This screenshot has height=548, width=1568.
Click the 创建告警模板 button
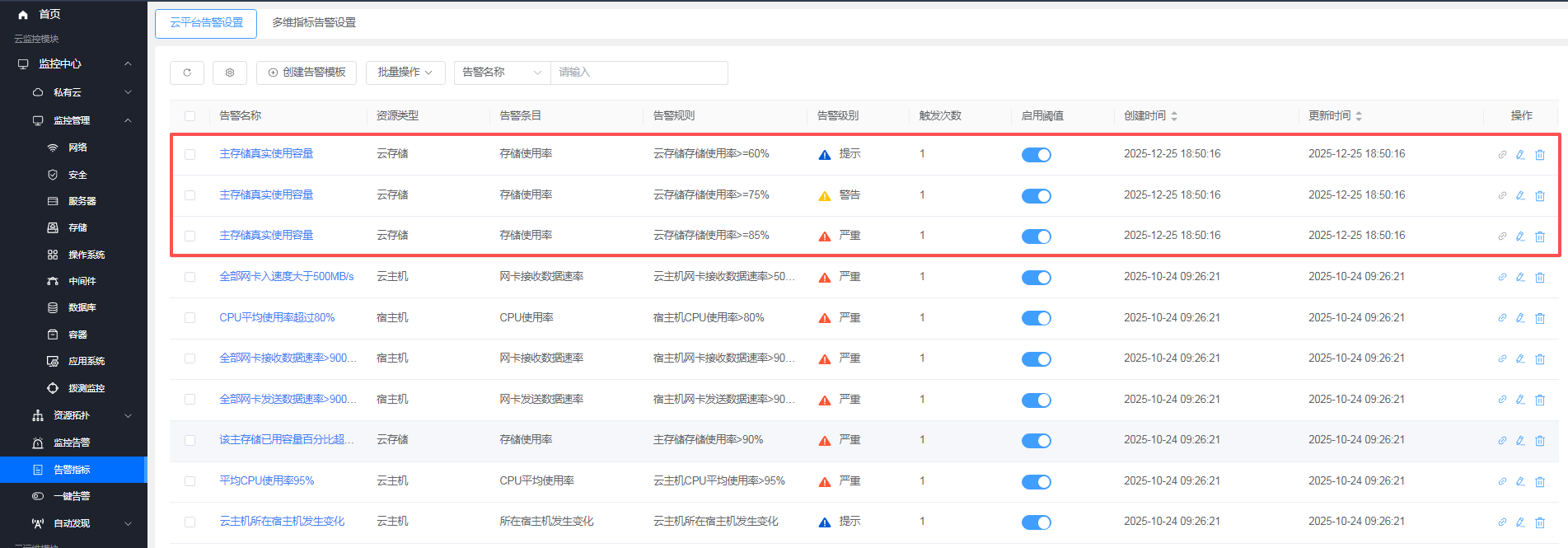tap(307, 73)
